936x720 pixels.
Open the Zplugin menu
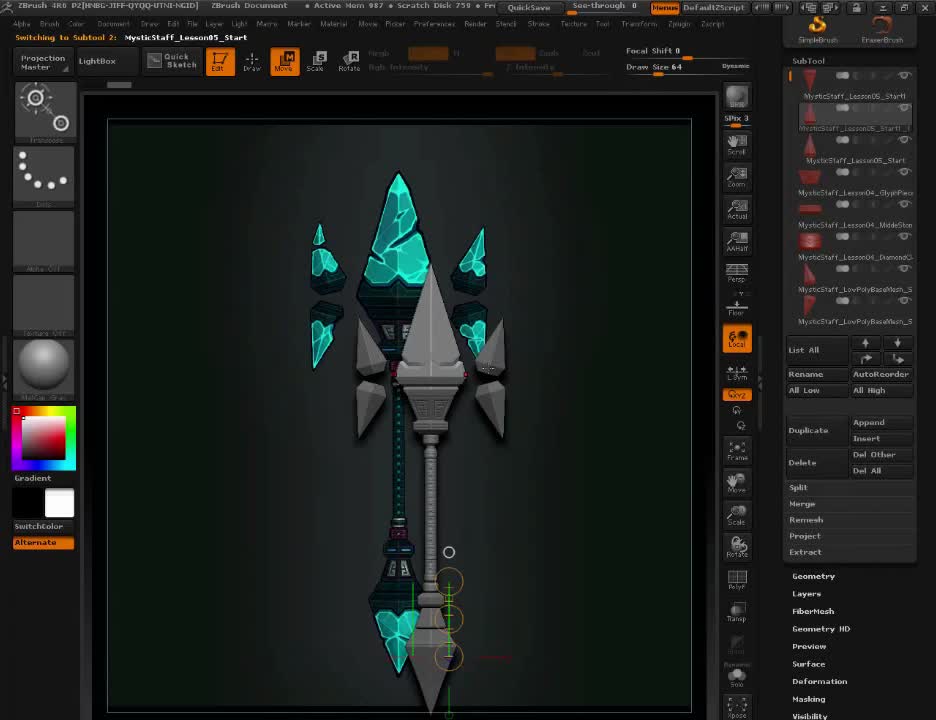pos(679,24)
